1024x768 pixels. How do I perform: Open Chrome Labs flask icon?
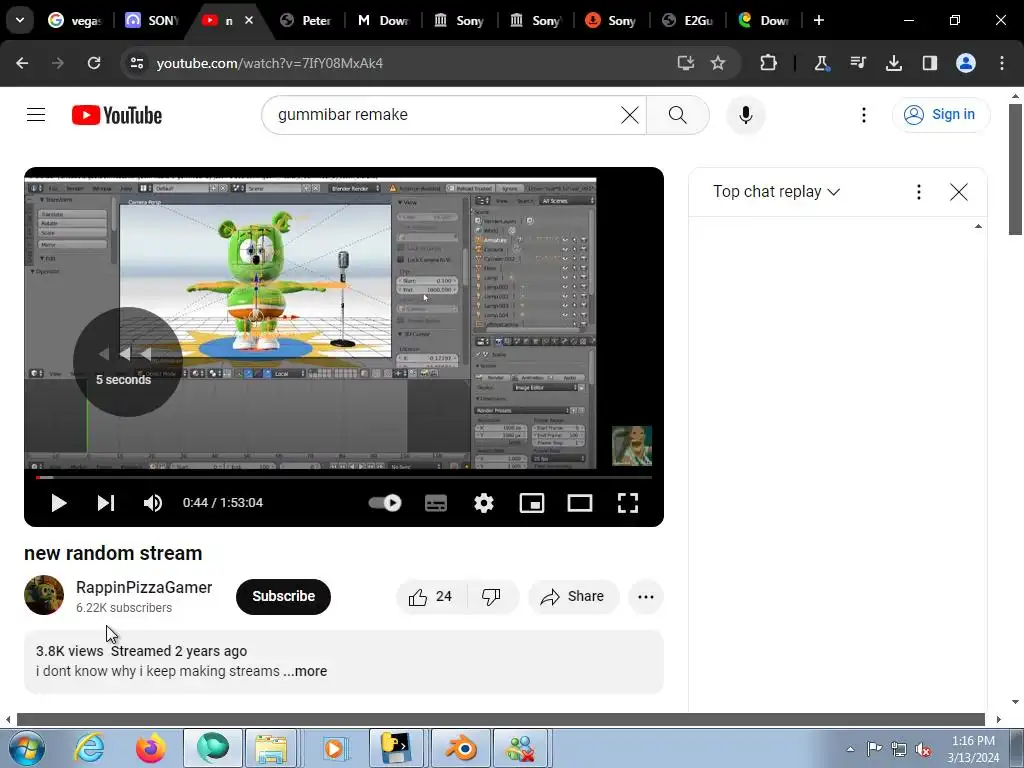(x=822, y=63)
